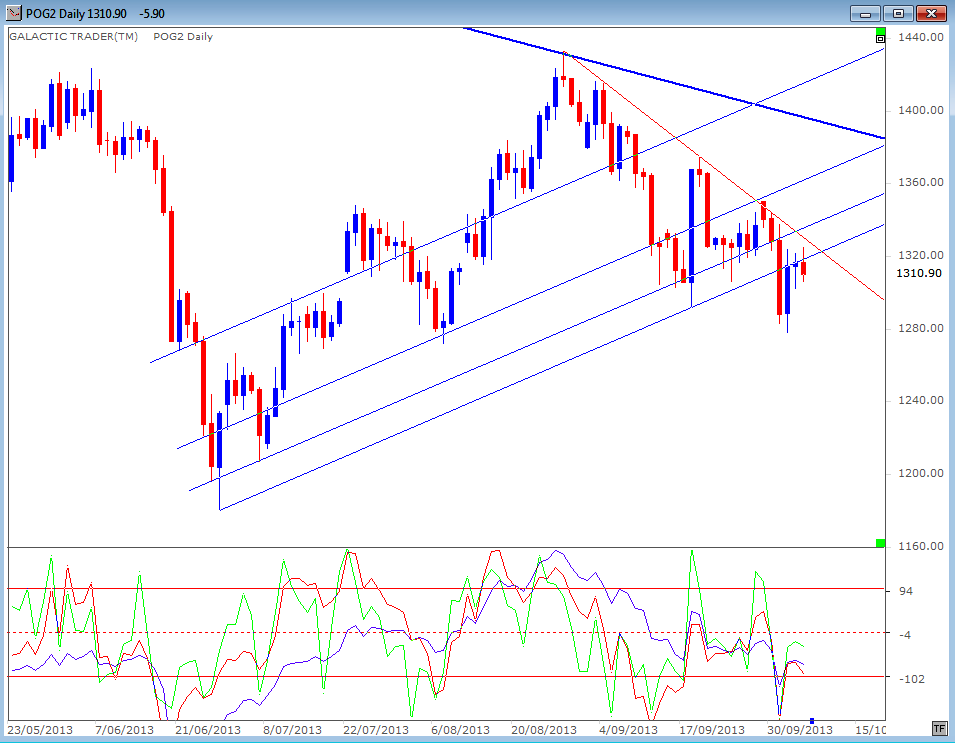
Task: Click the 1400.00 price axis label
Action: coord(921,110)
